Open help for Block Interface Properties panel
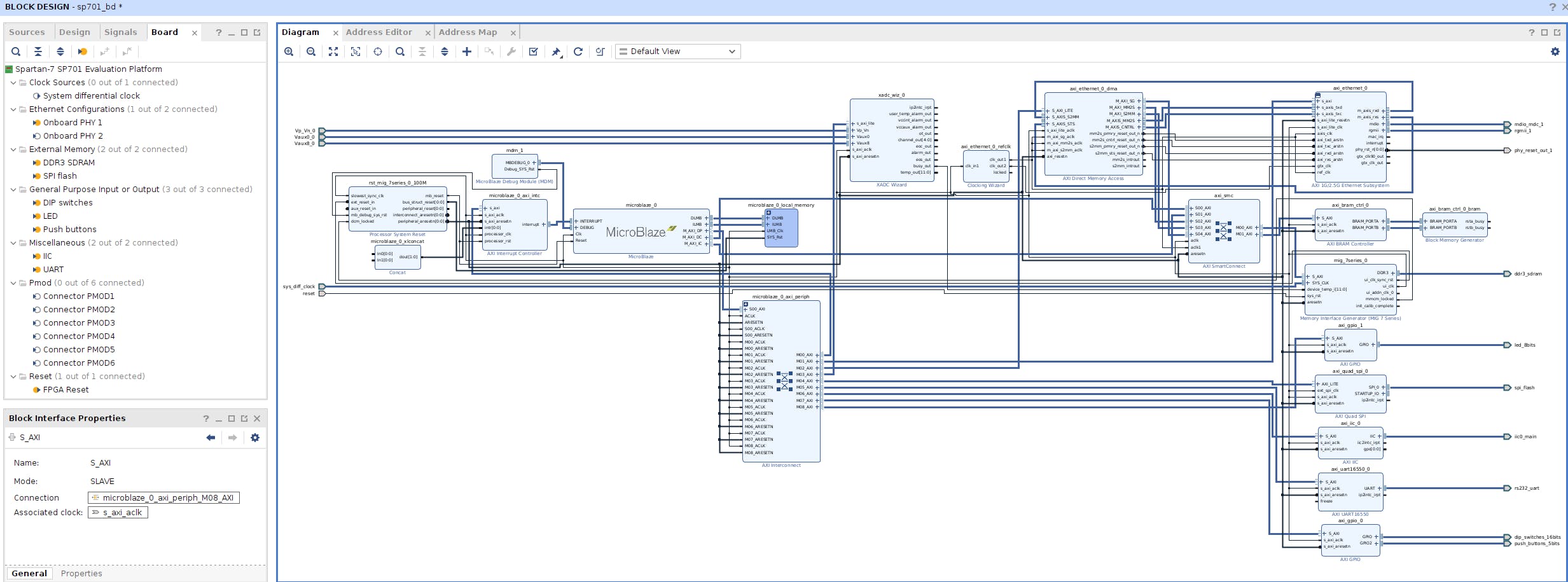 click(206, 419)
